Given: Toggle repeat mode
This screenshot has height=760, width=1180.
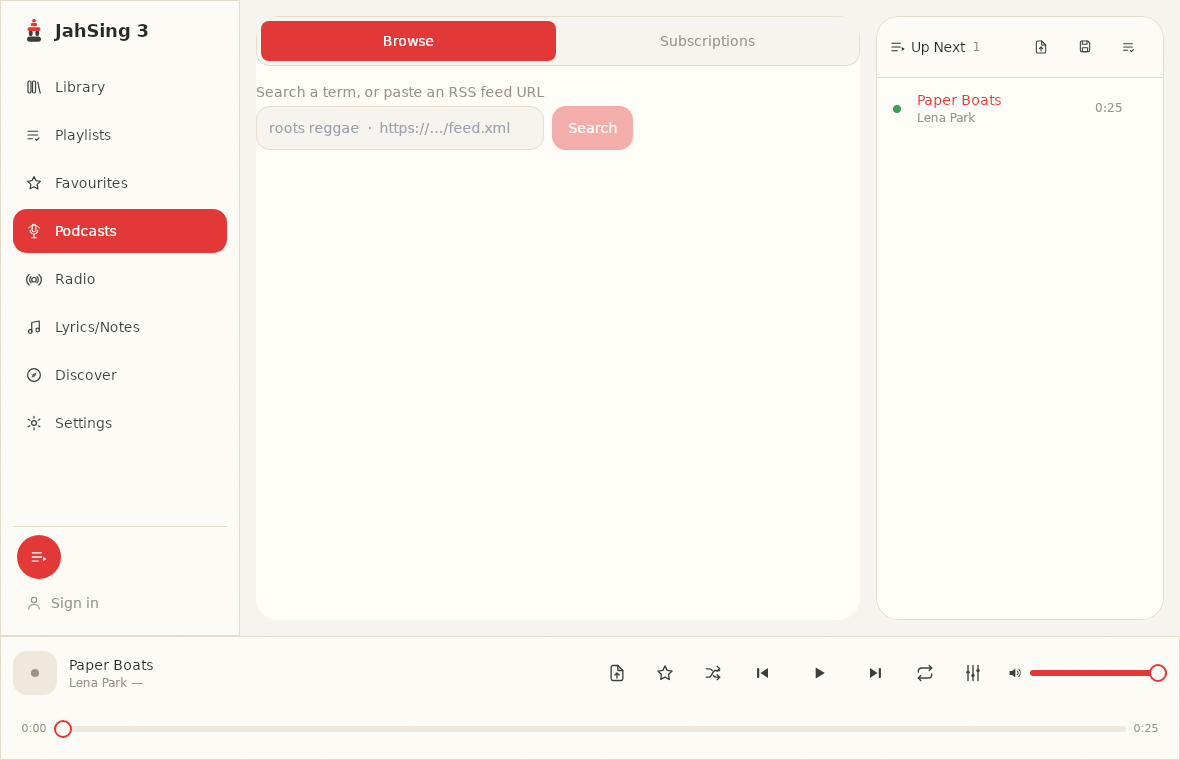Looking at the screenshot, I should pos(925,673).
